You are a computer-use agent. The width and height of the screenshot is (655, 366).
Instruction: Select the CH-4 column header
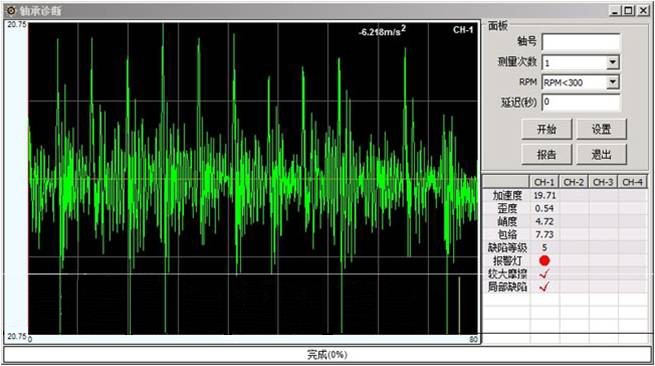632,182
